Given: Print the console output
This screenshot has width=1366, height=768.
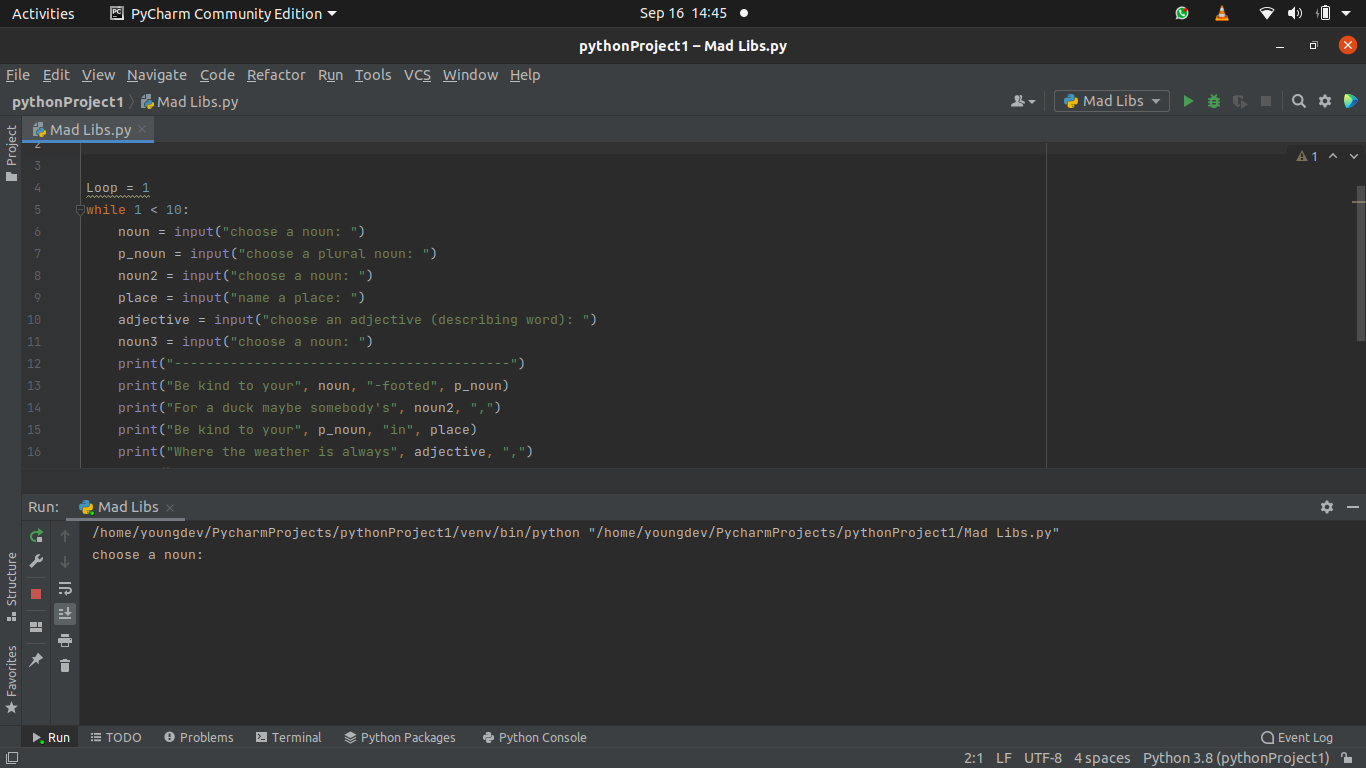Looking at the screenshot, I should 64,640.
